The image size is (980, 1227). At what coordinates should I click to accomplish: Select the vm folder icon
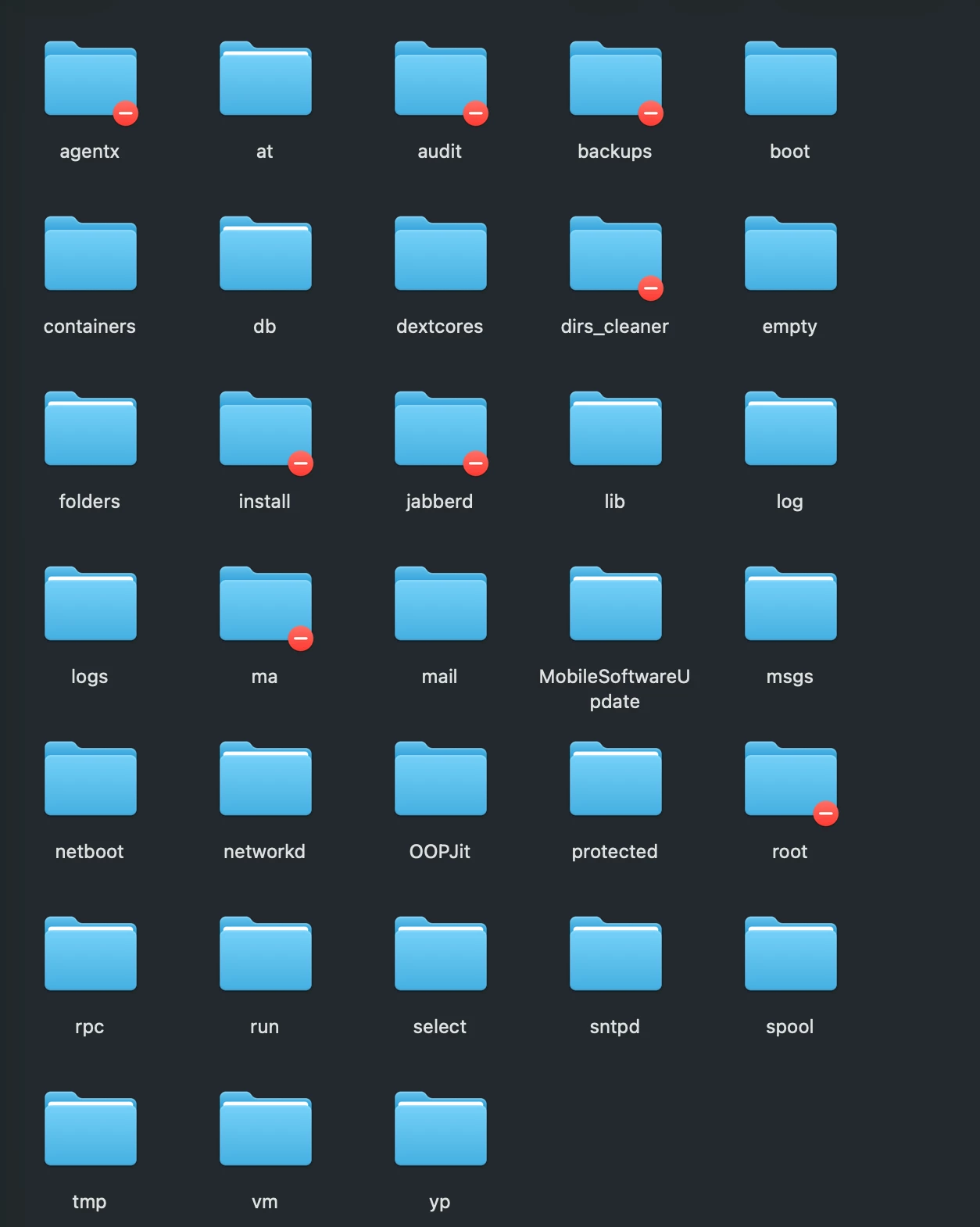click(266, 1129)
